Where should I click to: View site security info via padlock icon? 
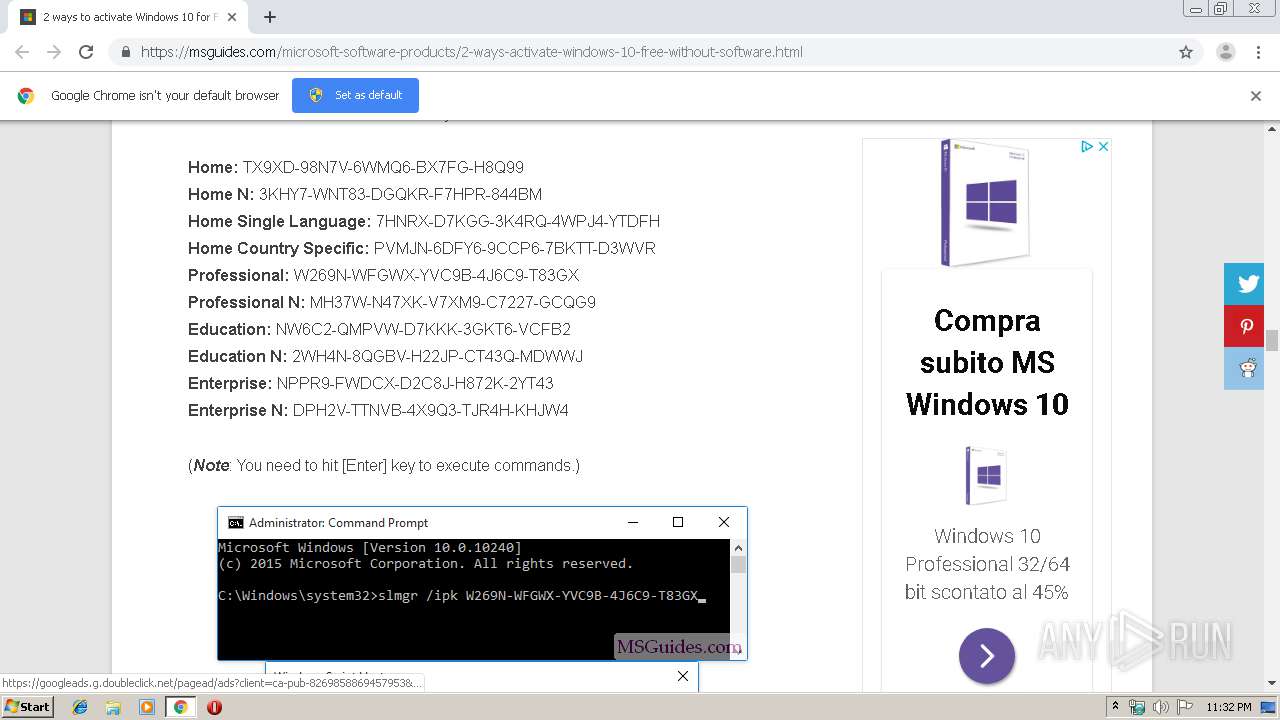[x=125, y=52]
